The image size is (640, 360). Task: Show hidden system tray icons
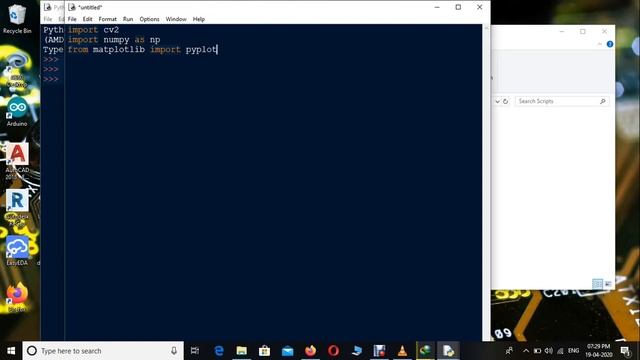tap(526, 351)
